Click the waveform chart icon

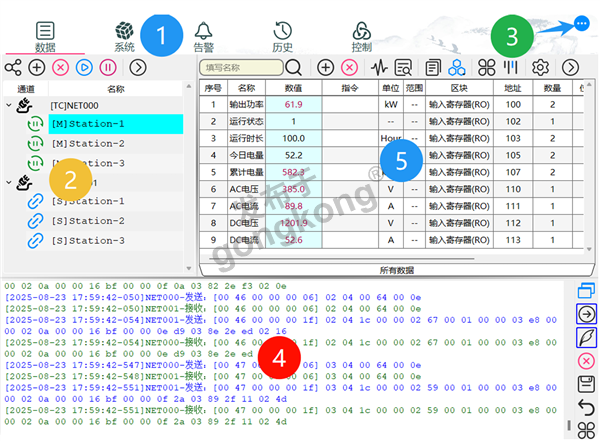point(380,67)
